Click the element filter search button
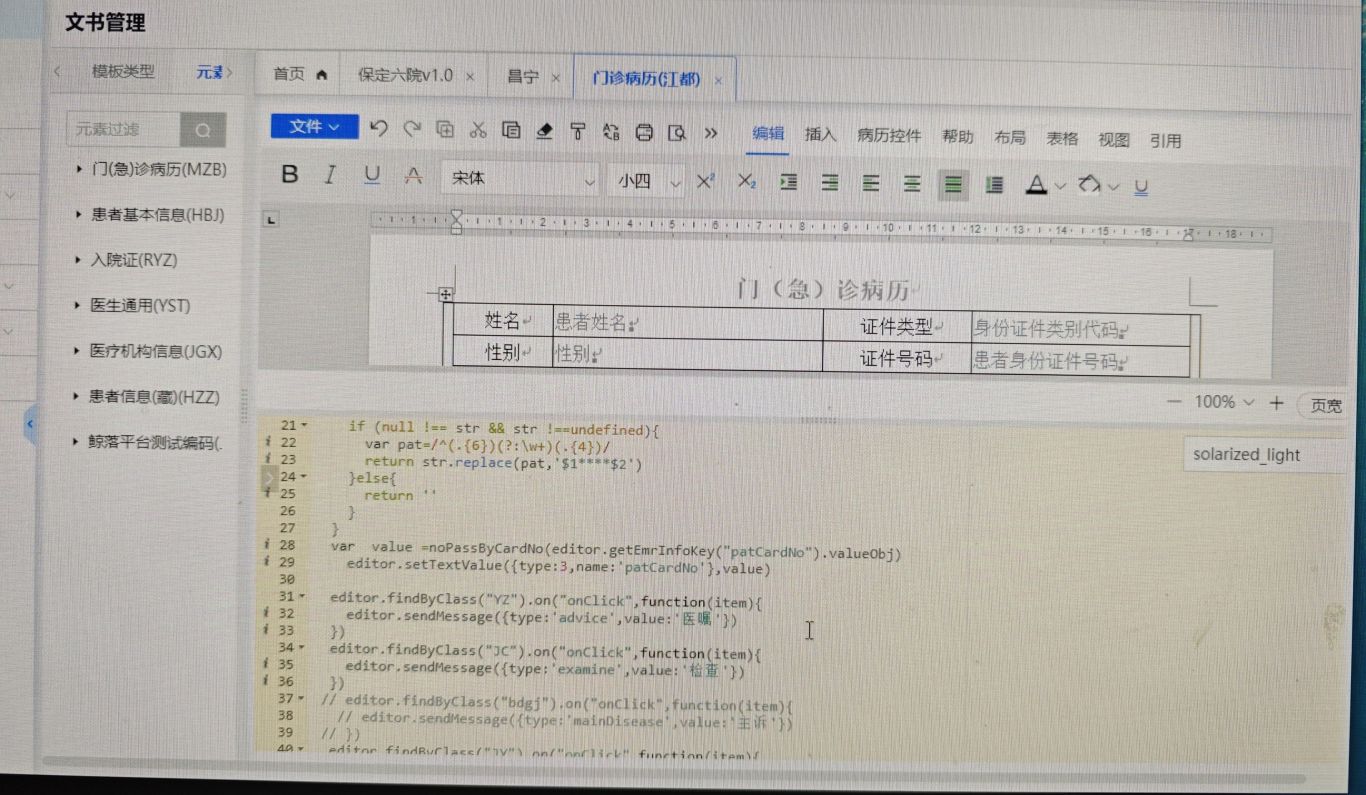Image resolution: width=1366 pixels, height=795 pixels. [x=203, y=130]
